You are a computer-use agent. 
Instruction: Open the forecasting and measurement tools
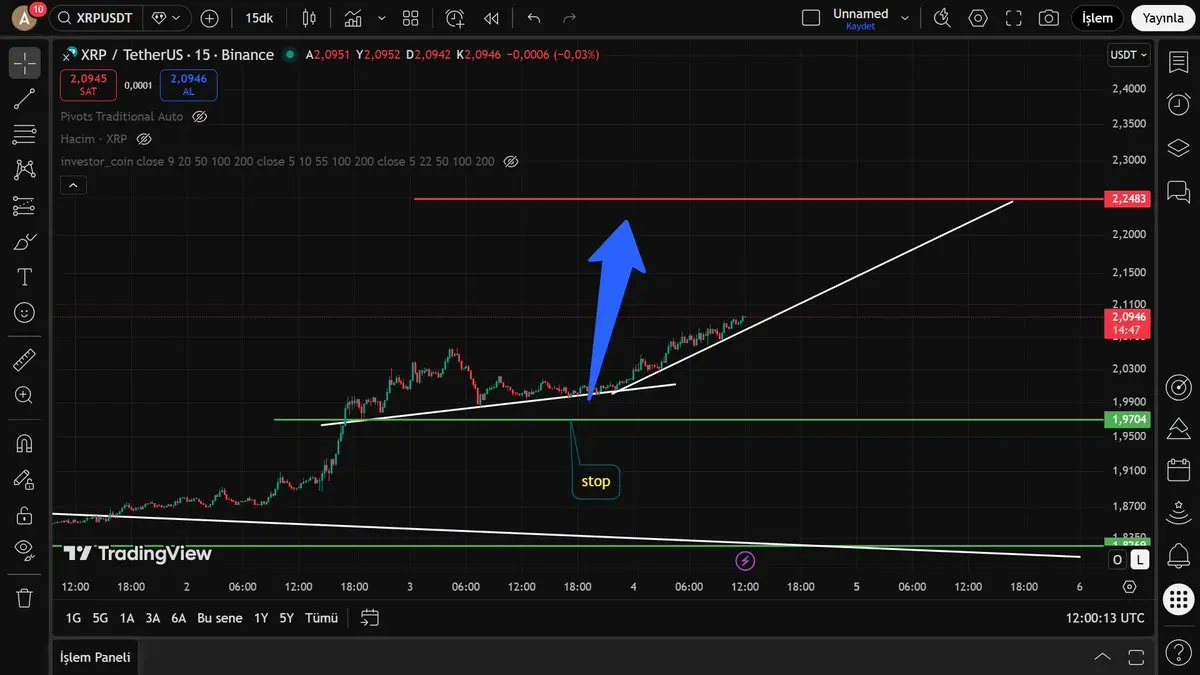[x=25, y=206]
